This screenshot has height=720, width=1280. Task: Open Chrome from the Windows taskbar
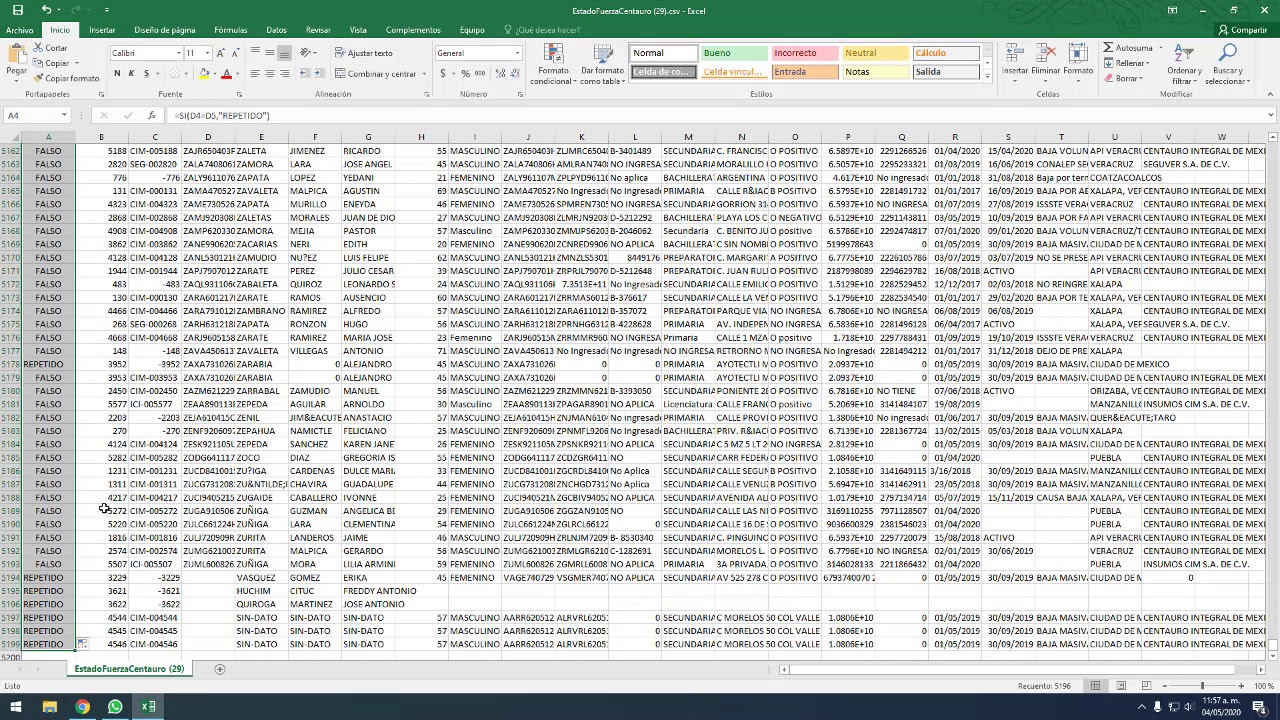pyautogui.click(x=82, y=707)
